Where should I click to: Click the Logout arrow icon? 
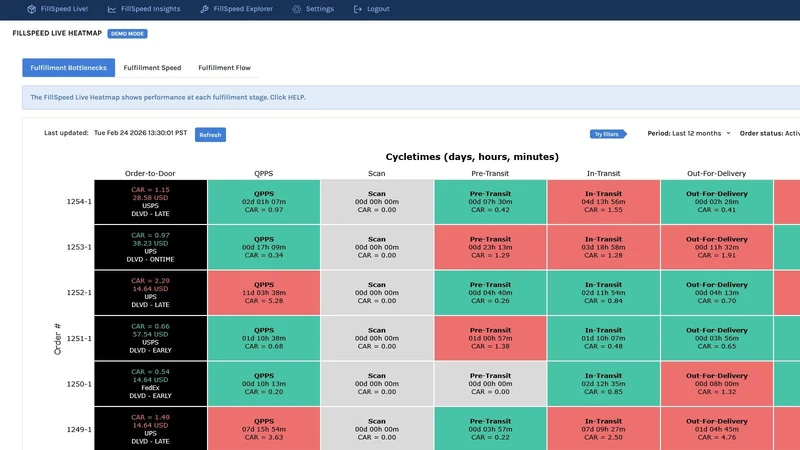(358, 9)
